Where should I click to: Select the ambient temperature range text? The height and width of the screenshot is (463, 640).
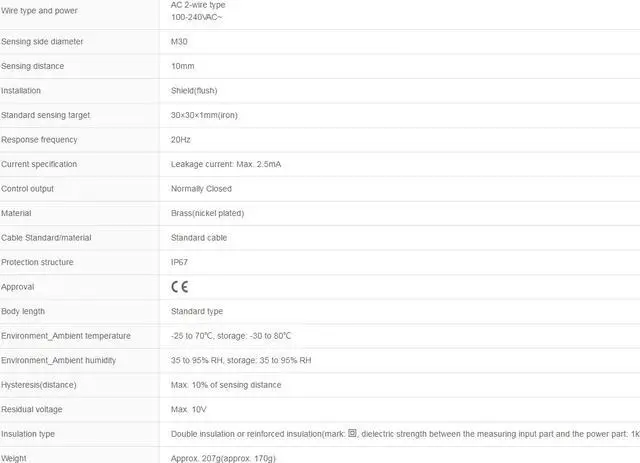pos(231,336)
